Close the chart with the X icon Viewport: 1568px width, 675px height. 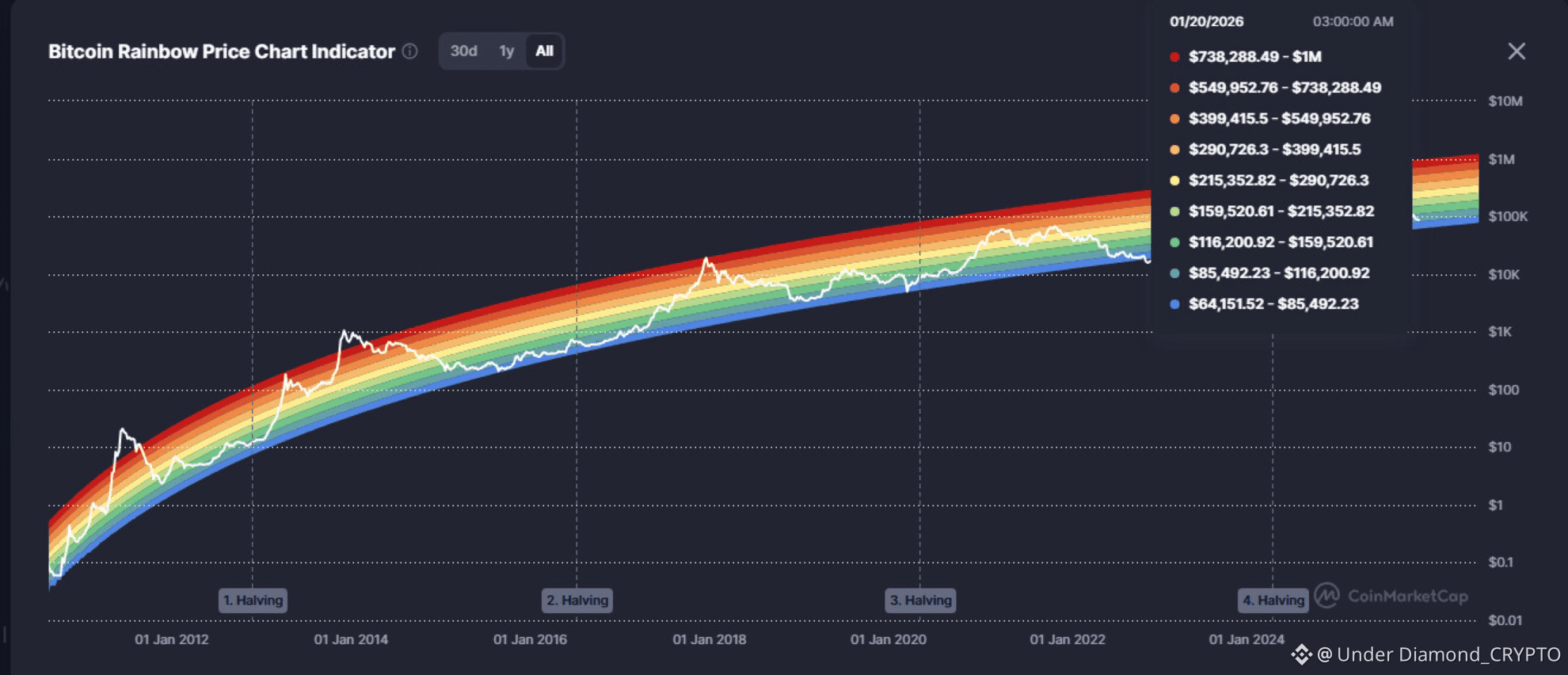pyautogui.click(x=1517, y=51)
